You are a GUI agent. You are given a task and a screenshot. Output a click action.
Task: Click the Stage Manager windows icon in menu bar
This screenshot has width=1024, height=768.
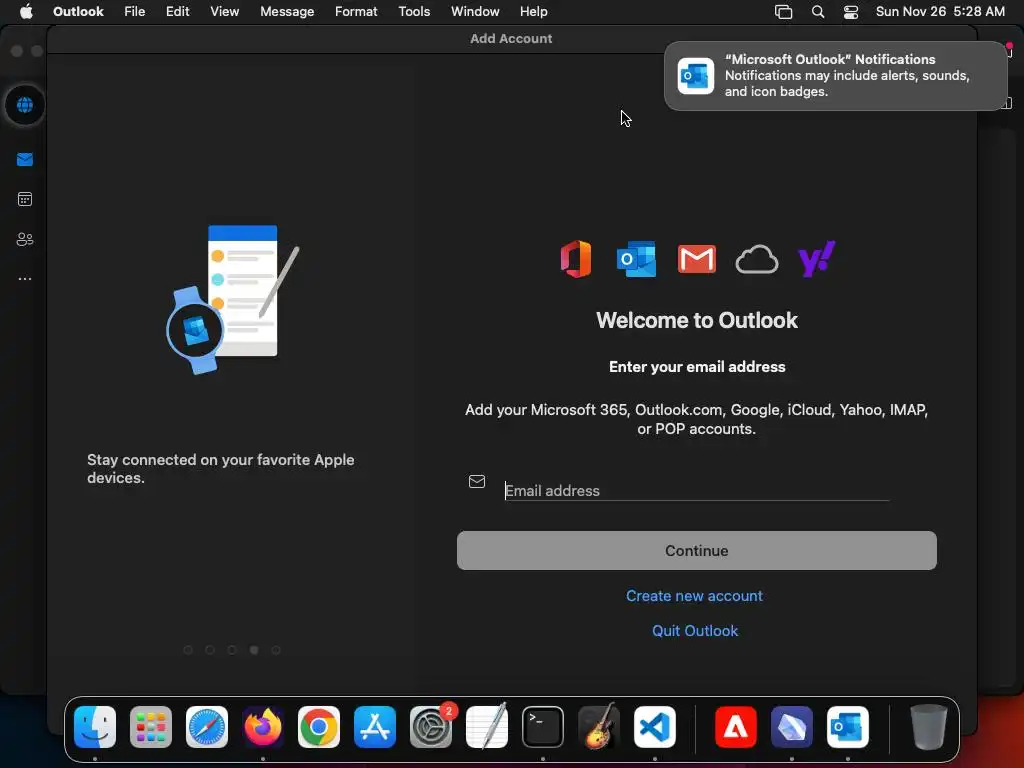pos(784,12)
